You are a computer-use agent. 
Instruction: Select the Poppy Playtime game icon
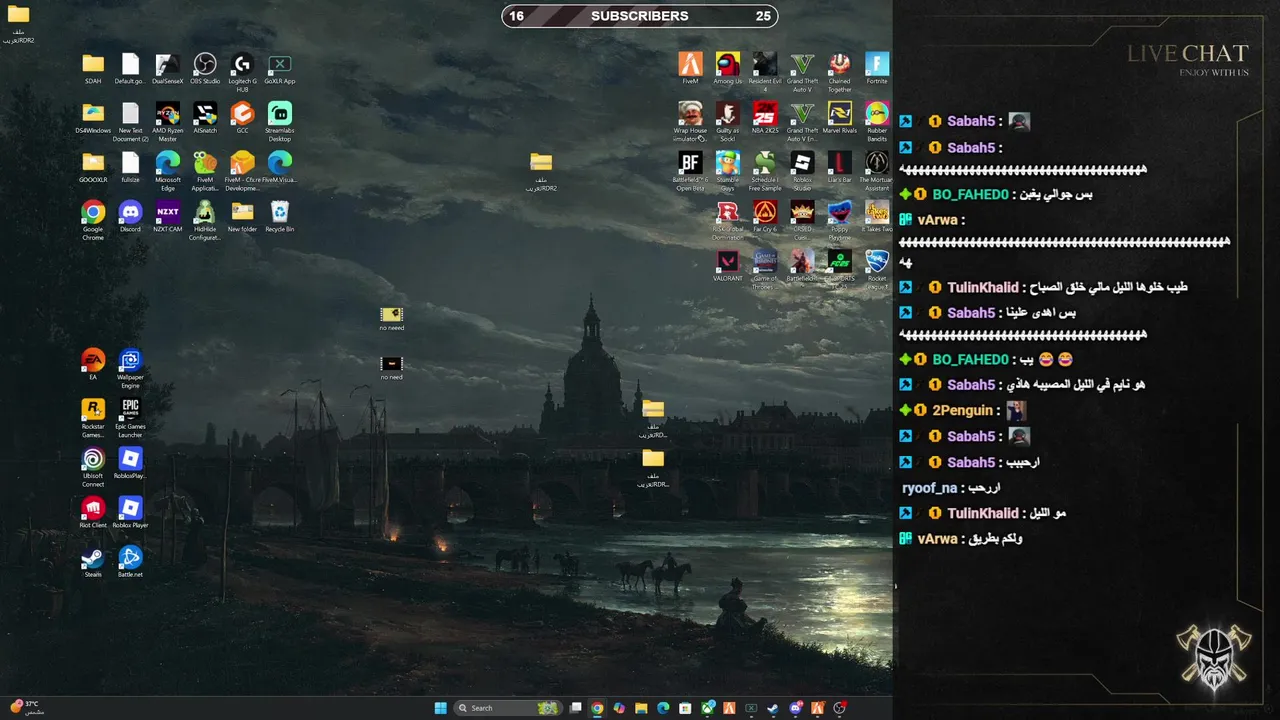click(840, 220)
